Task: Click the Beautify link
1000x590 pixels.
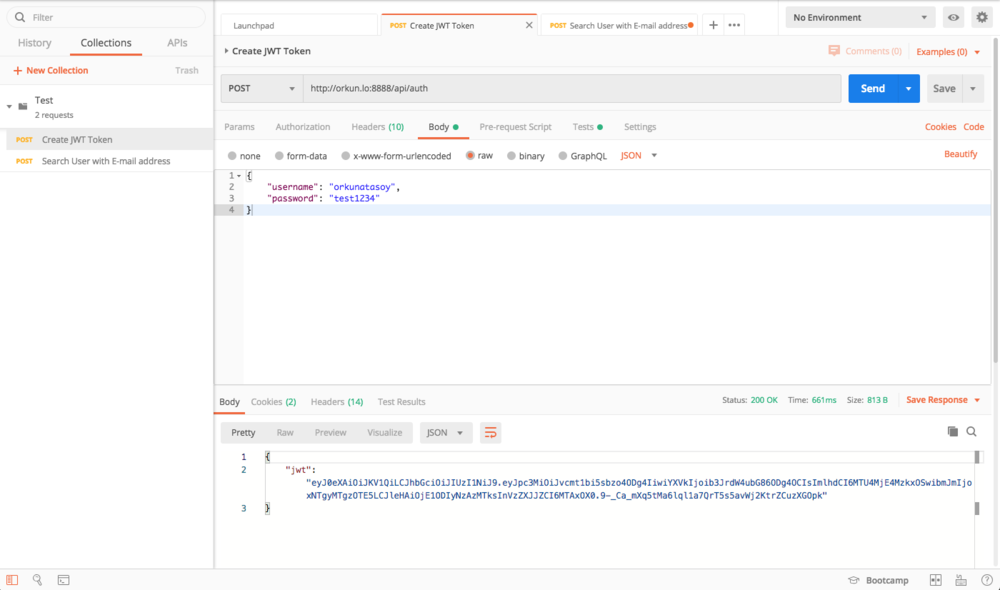Action: click(x=960, y=154)
